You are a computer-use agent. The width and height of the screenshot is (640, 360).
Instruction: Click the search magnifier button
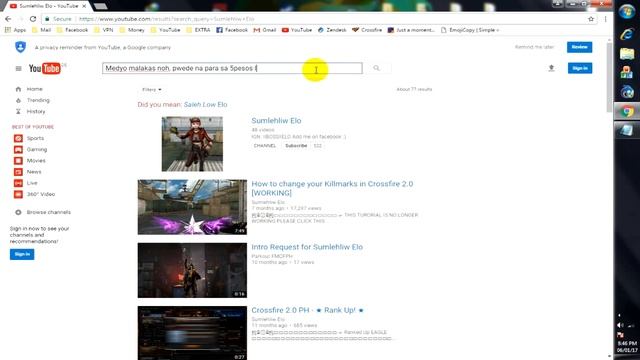pyautogui.click(x=376, y=68)
